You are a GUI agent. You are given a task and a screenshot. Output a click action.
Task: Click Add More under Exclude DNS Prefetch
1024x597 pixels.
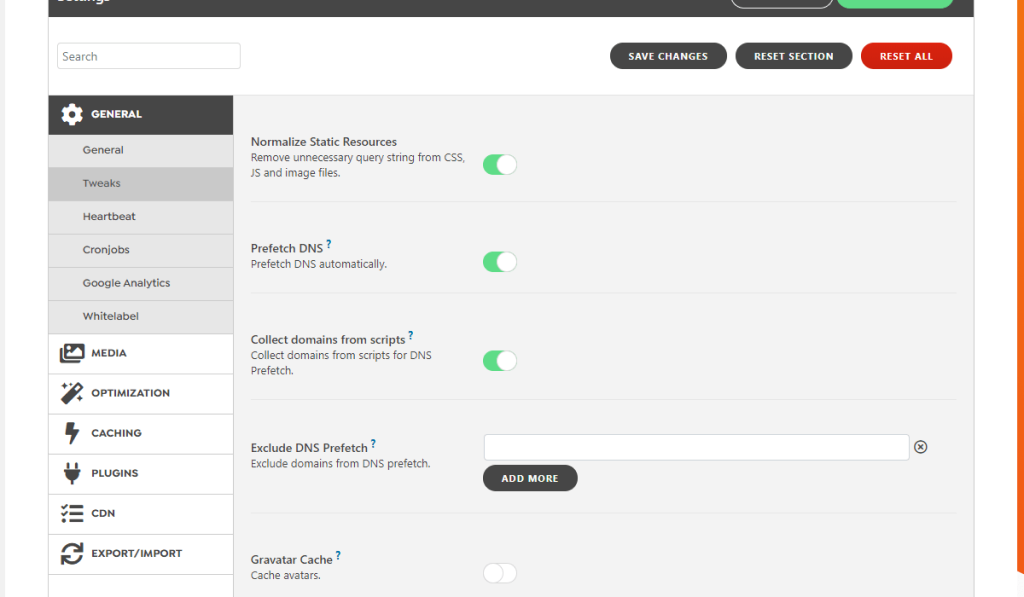pyautogui.click(x=530, y=478)
